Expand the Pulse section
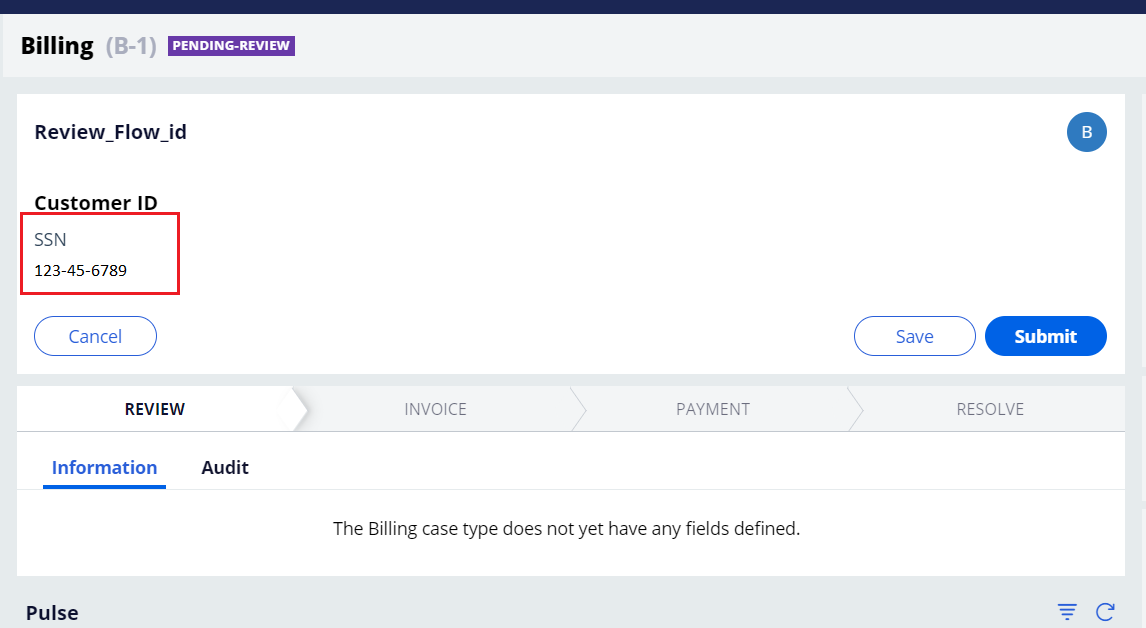 (52, 612)
